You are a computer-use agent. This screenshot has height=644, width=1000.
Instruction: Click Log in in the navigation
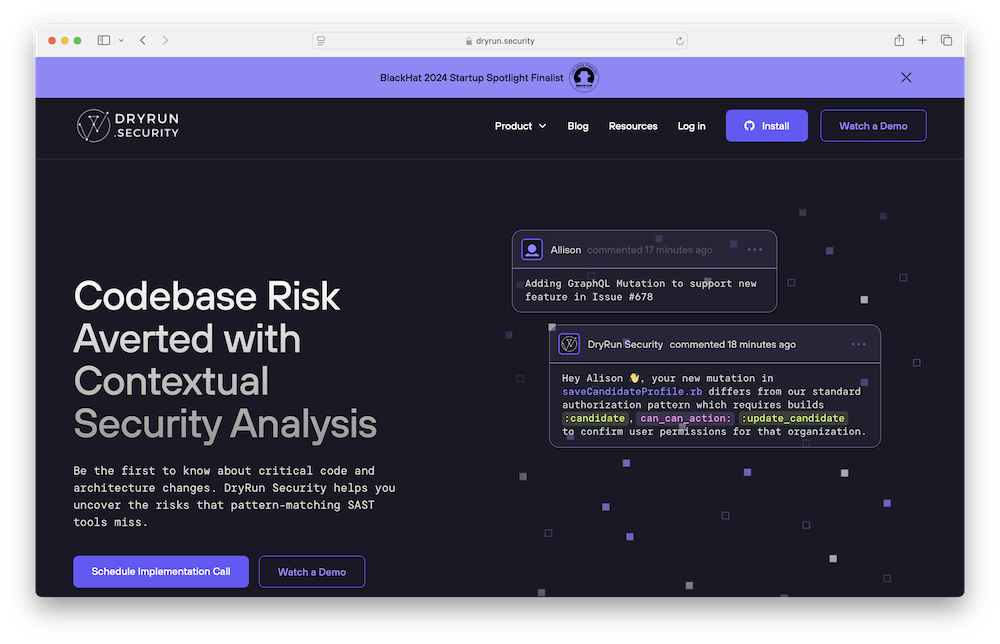coord(691,126)
